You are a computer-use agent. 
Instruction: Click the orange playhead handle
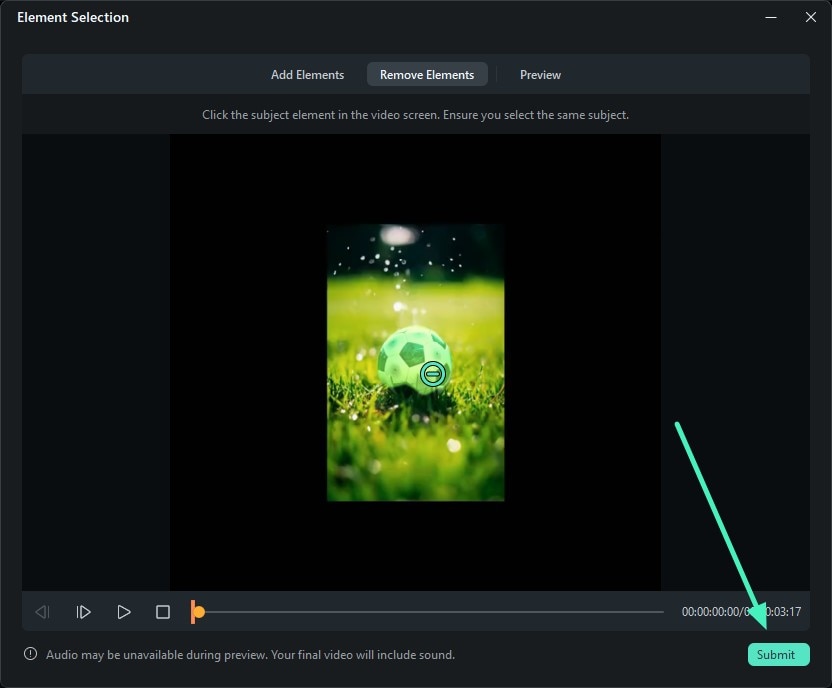point(197,611)
